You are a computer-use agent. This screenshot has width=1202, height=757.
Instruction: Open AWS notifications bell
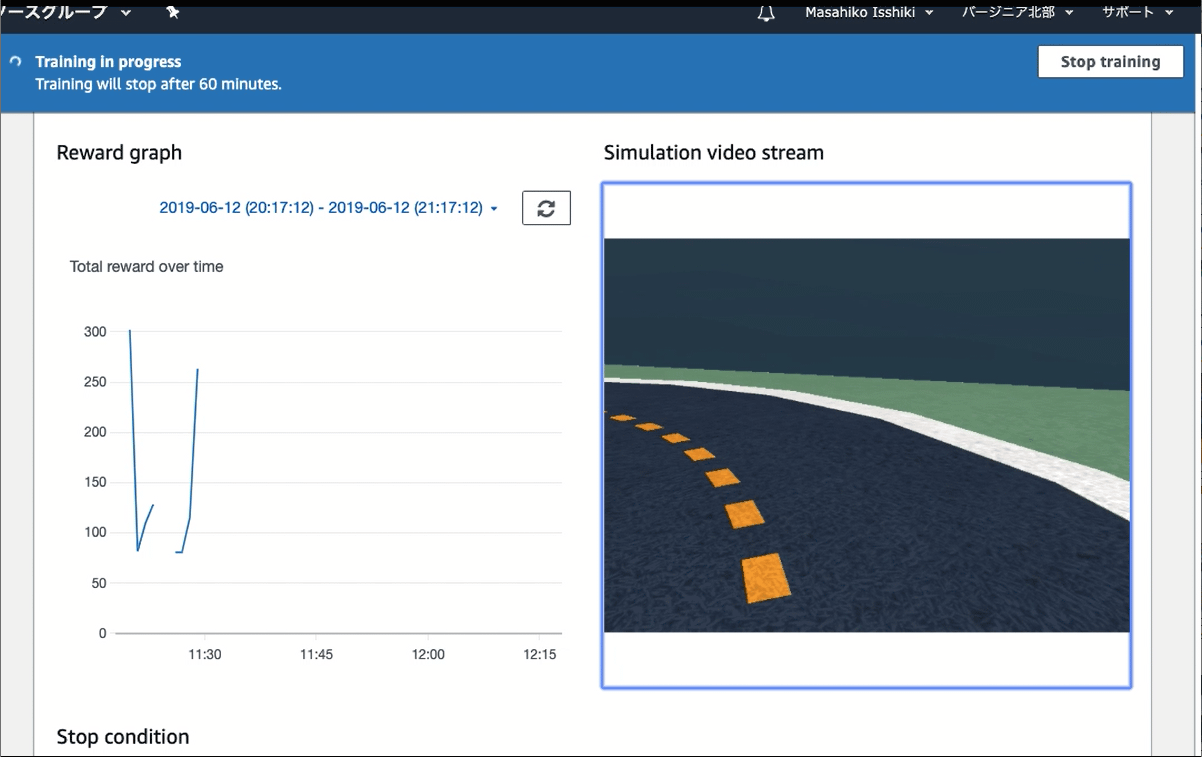(x=764, y=13)
